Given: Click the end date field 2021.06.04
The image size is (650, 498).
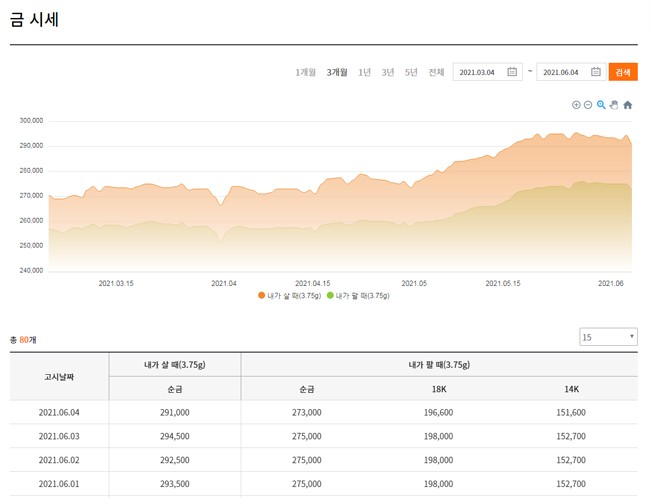Looking at the screenshot, I should (x=571, y=72).
